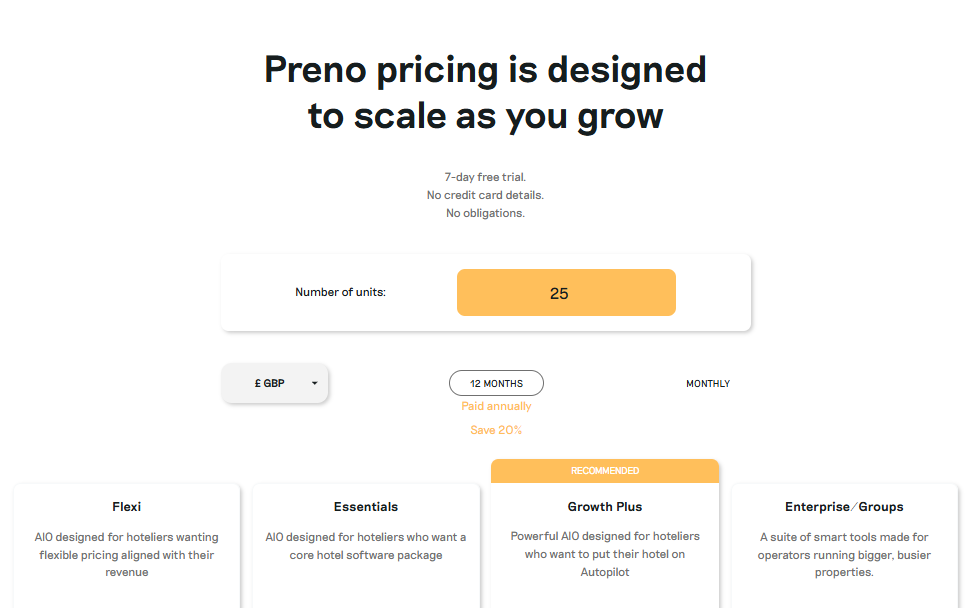Click No credit card details text
Screen dimensions: 973x608
click(485, 195)
